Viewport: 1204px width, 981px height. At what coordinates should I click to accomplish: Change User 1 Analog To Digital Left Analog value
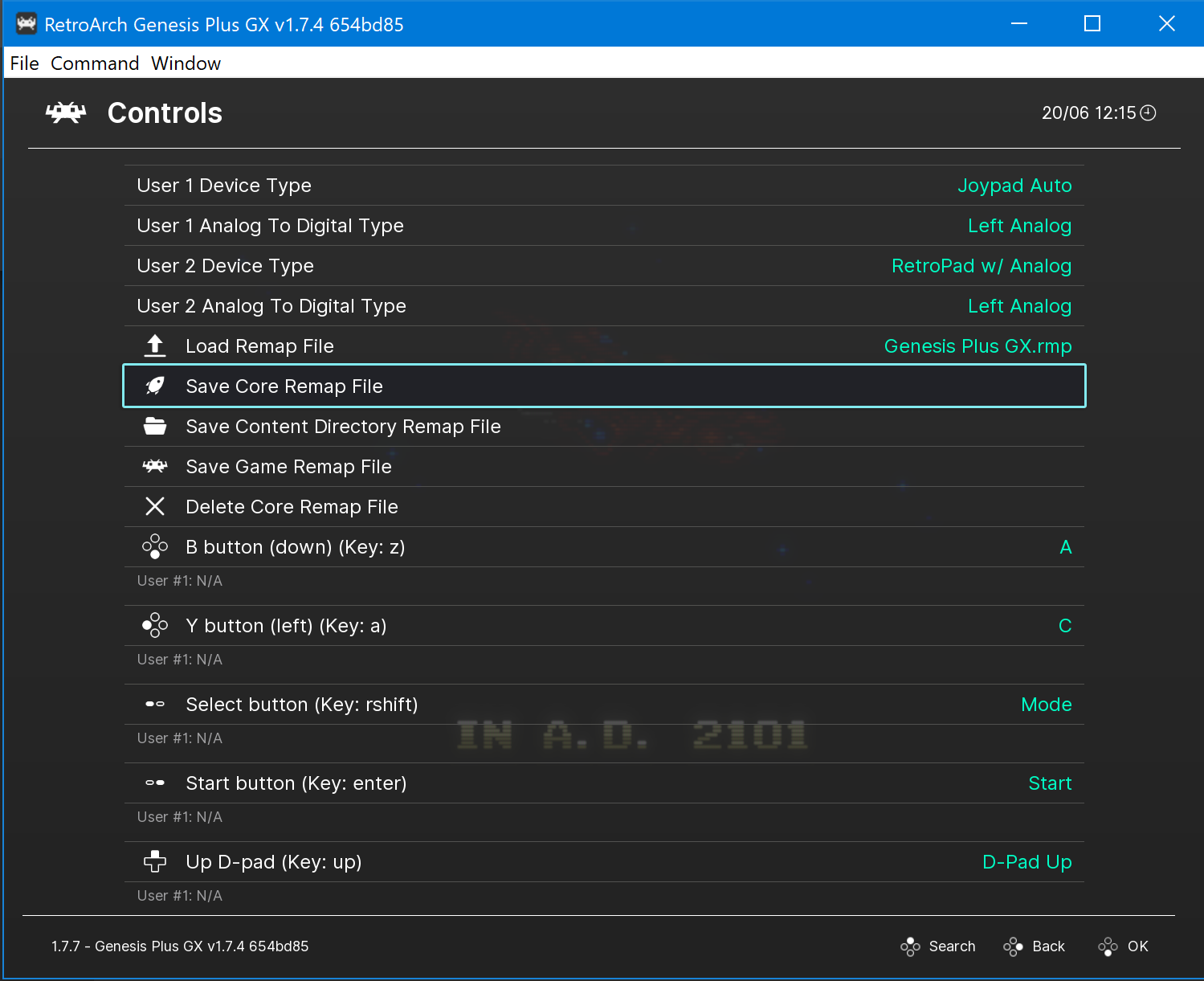pos(1019,226)
